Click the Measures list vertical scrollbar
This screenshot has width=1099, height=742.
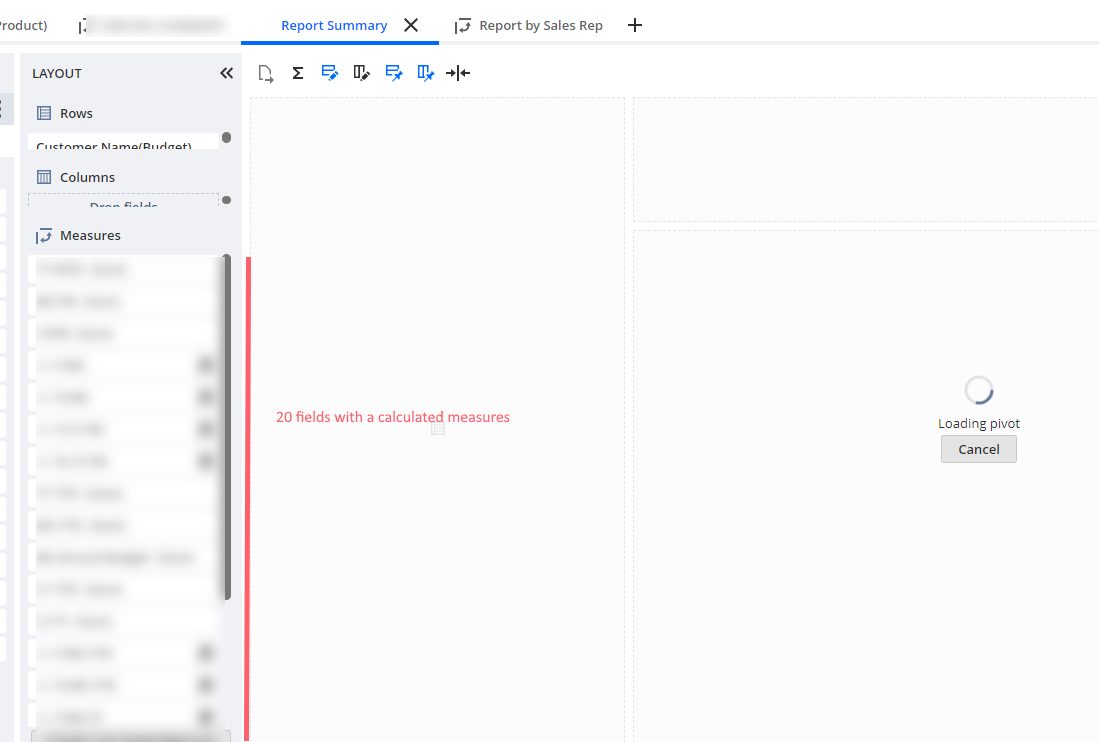click(x=227, y=427)
